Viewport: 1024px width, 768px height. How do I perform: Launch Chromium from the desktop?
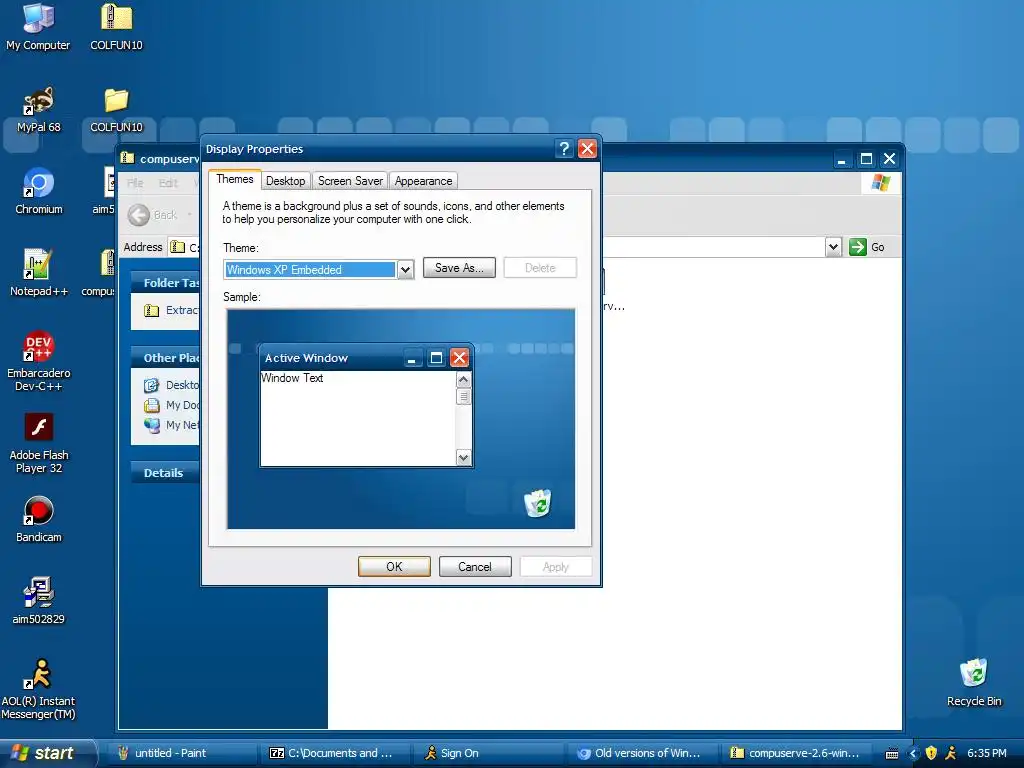point(39,191)
